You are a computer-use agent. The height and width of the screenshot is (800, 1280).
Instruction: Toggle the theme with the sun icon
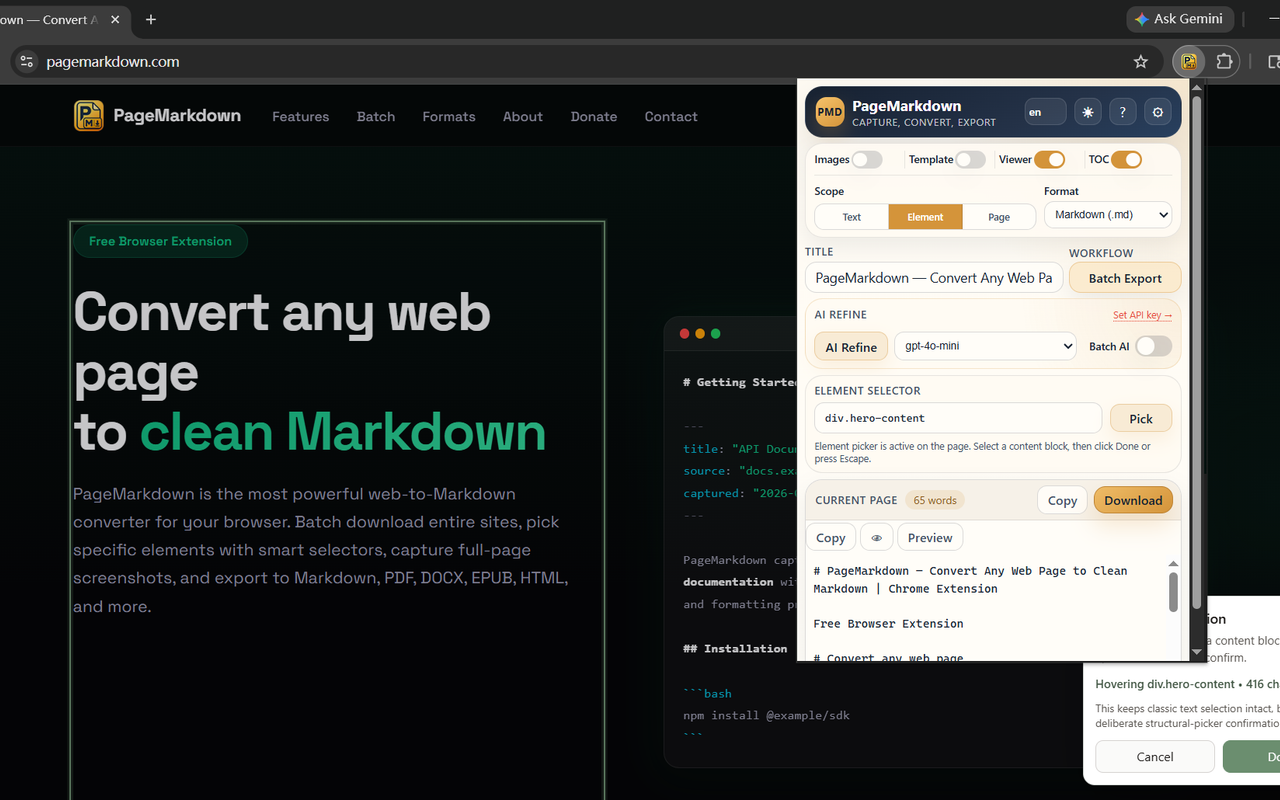coord(1088,112)
